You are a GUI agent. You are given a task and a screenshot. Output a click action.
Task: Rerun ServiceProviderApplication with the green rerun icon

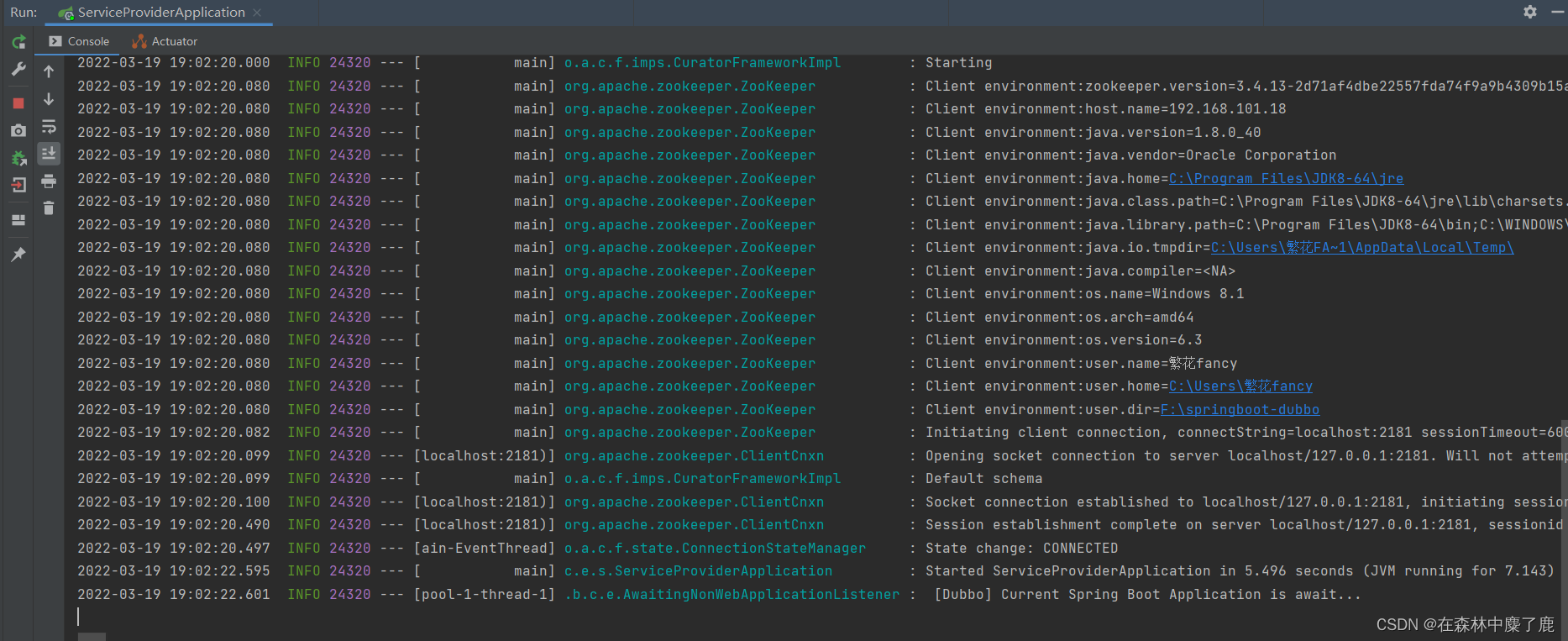(x=18, y=42)
